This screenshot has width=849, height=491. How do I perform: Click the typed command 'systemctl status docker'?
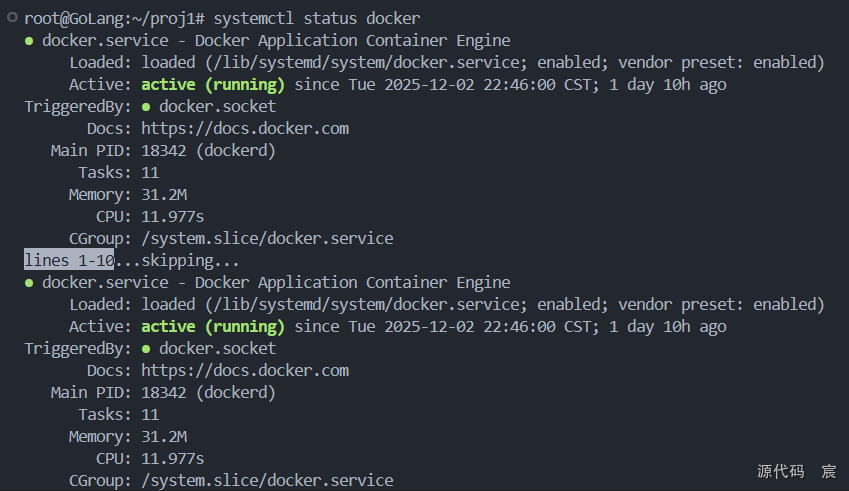click(x=317, y=19)
